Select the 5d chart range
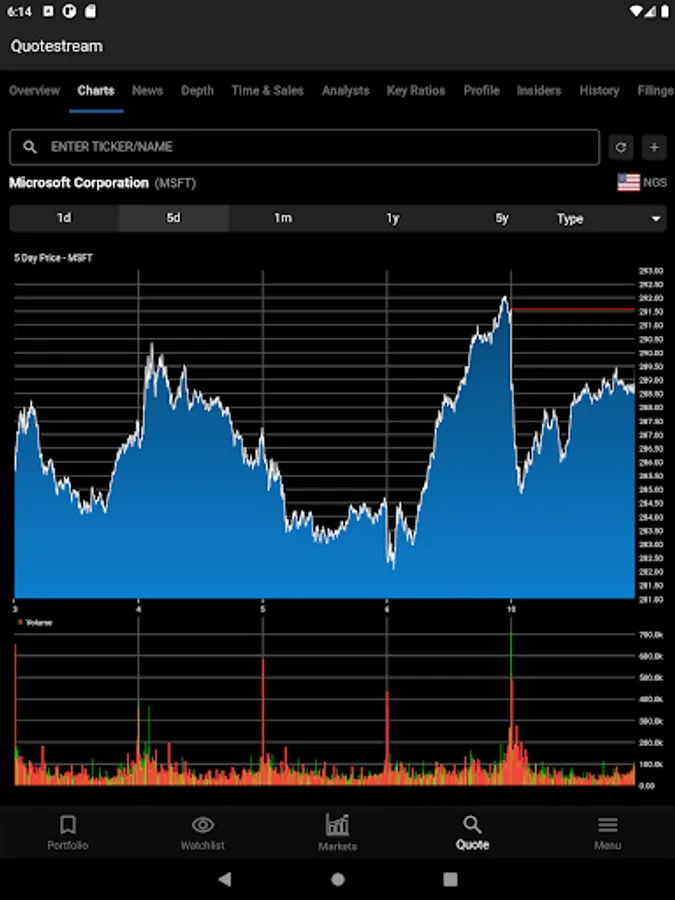 point(173,219)
